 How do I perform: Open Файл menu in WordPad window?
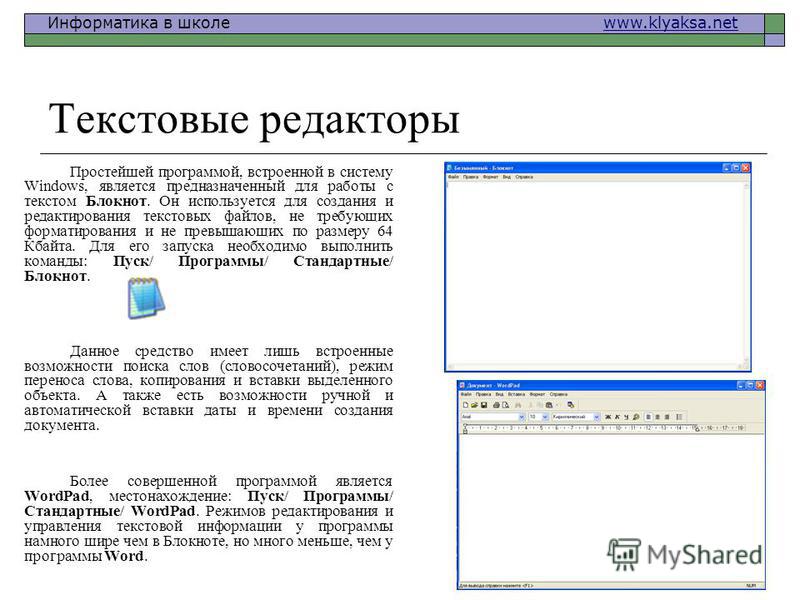point(466,394)
